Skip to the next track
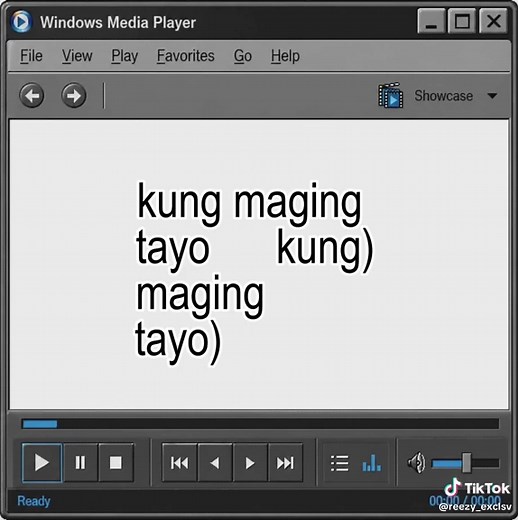This screenshot has height=520, width=518. pyautogui.click(x=285, y=463)
